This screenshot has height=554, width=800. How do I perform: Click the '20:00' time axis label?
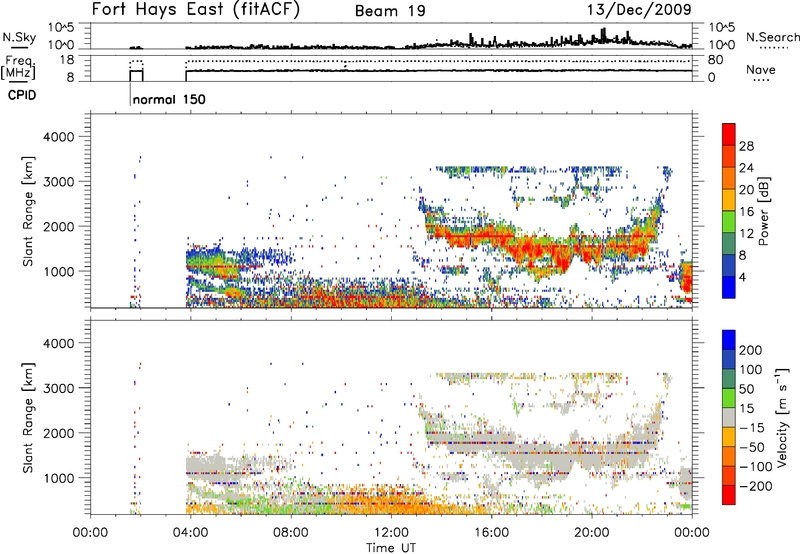592,533
